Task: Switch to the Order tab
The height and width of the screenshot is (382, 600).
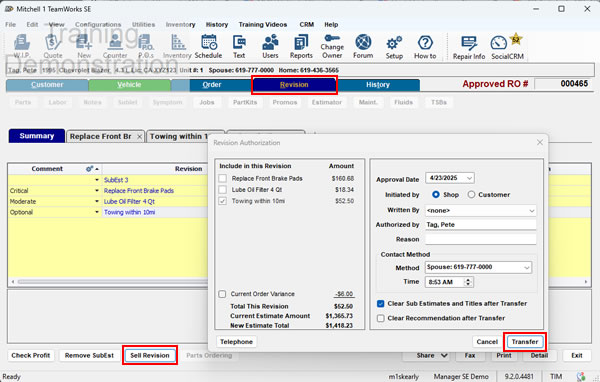Action: [x=212, y=85]
